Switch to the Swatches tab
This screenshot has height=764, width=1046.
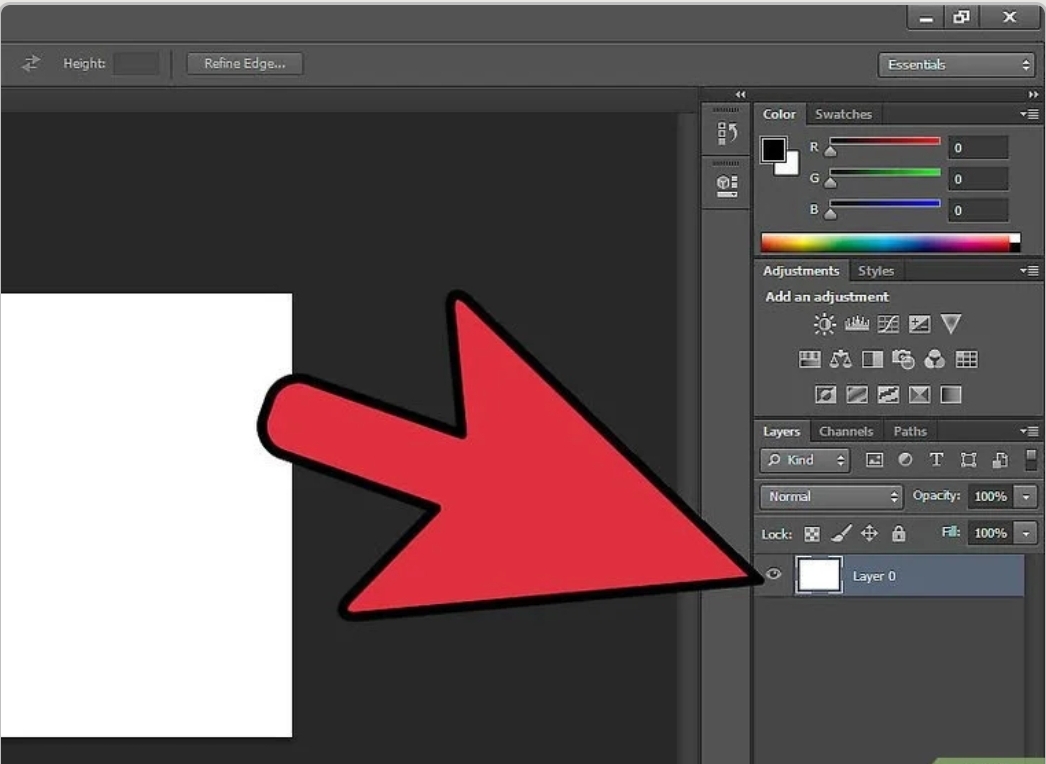843,114
